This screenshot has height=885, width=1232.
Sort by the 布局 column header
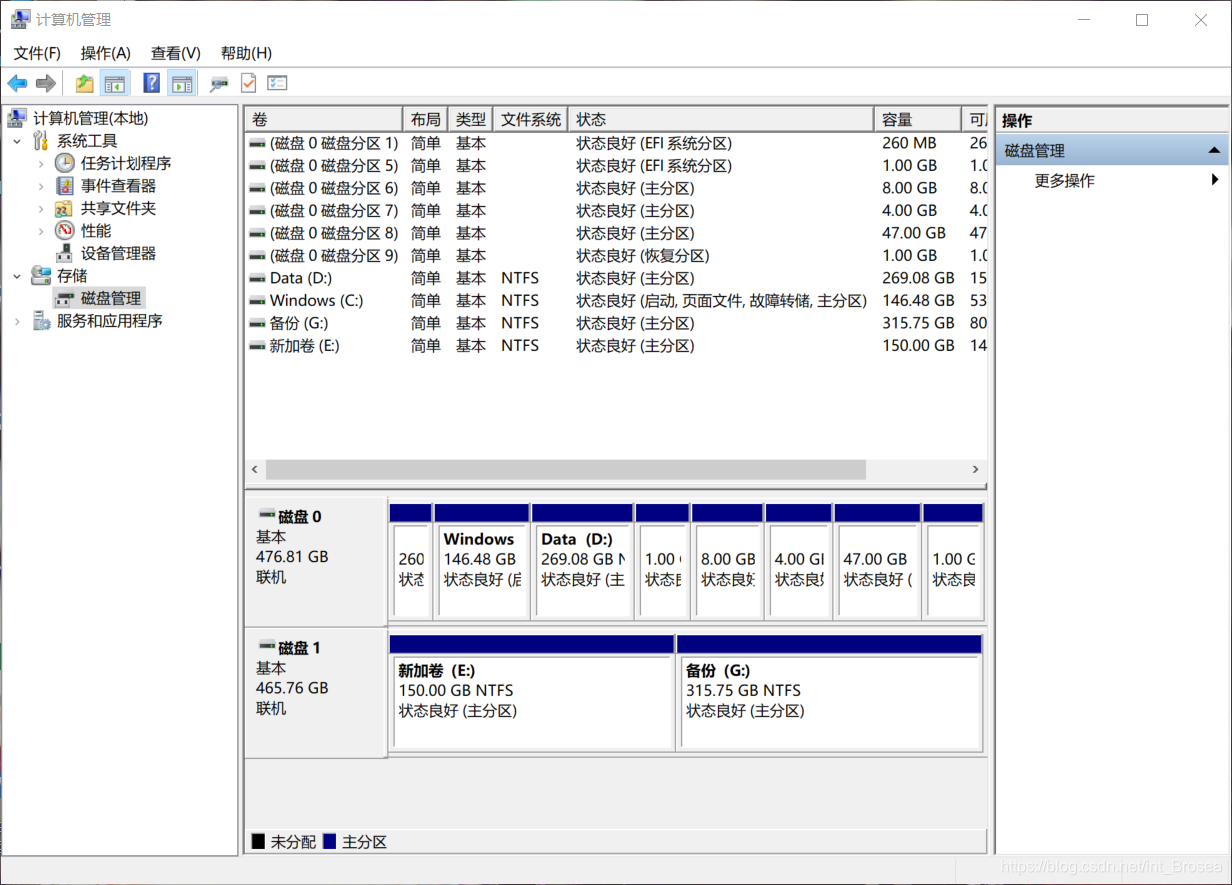pyautogui.click(x=425, y=119)
